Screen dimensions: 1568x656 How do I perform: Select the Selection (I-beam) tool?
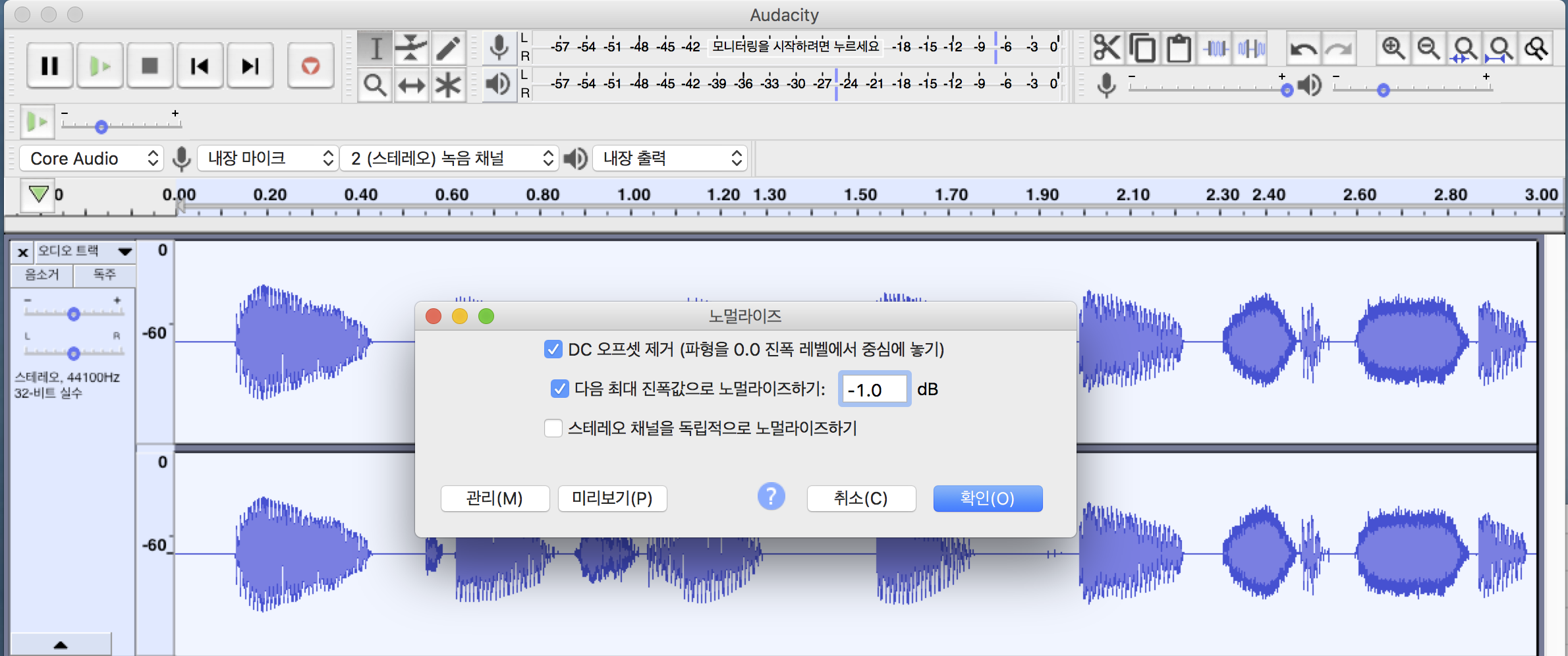(x=376, y=47)
